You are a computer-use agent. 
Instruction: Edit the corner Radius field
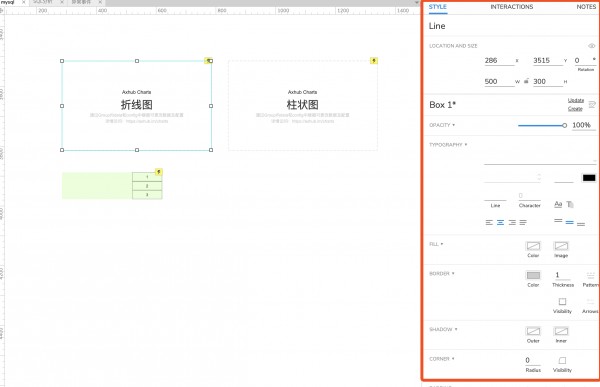coord(533,361)
